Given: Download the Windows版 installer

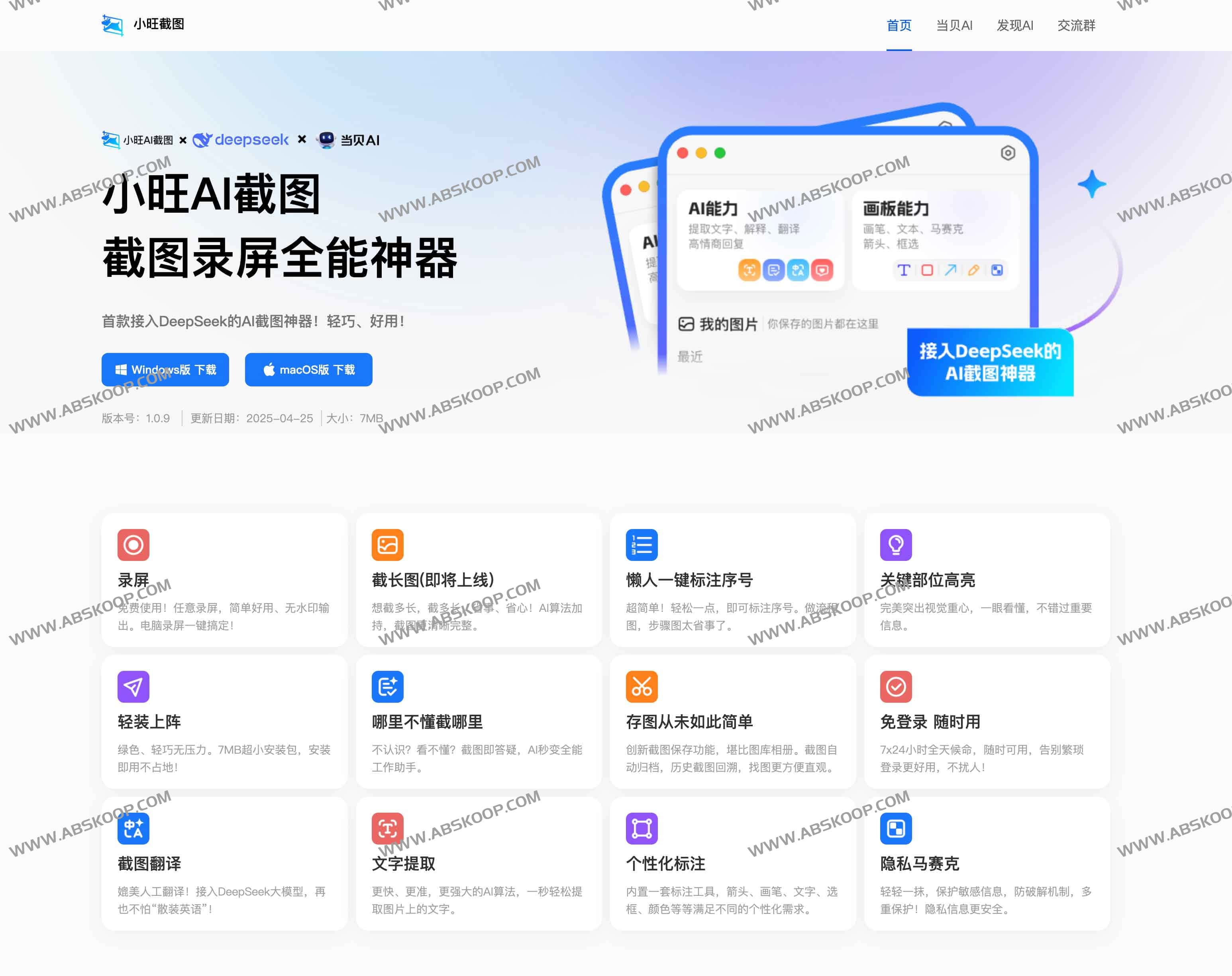Looking at the screenshot, I should 165,370.
